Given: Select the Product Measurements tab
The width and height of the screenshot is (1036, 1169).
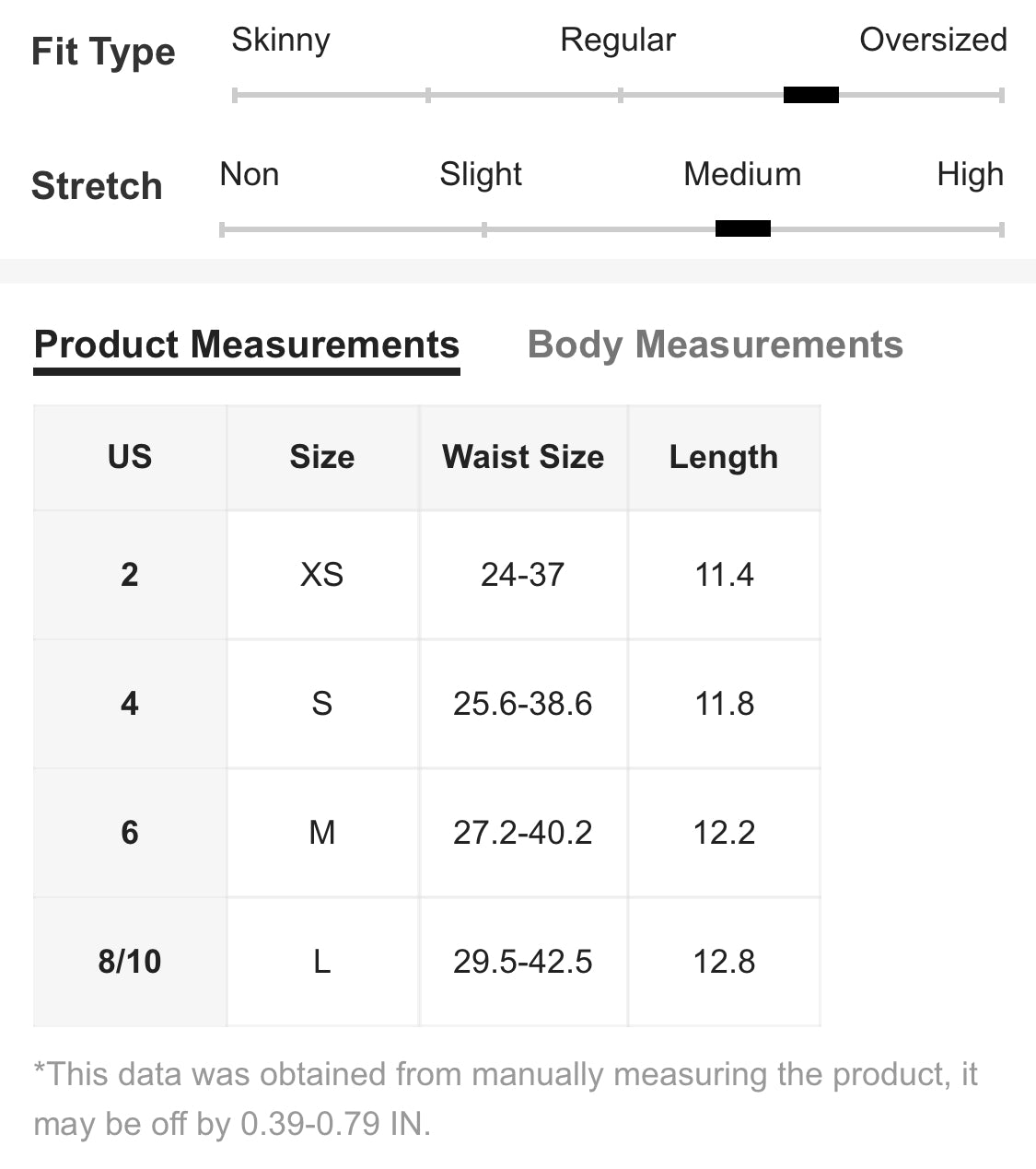Looking at the screenshot, I should [x=247, y=345].
